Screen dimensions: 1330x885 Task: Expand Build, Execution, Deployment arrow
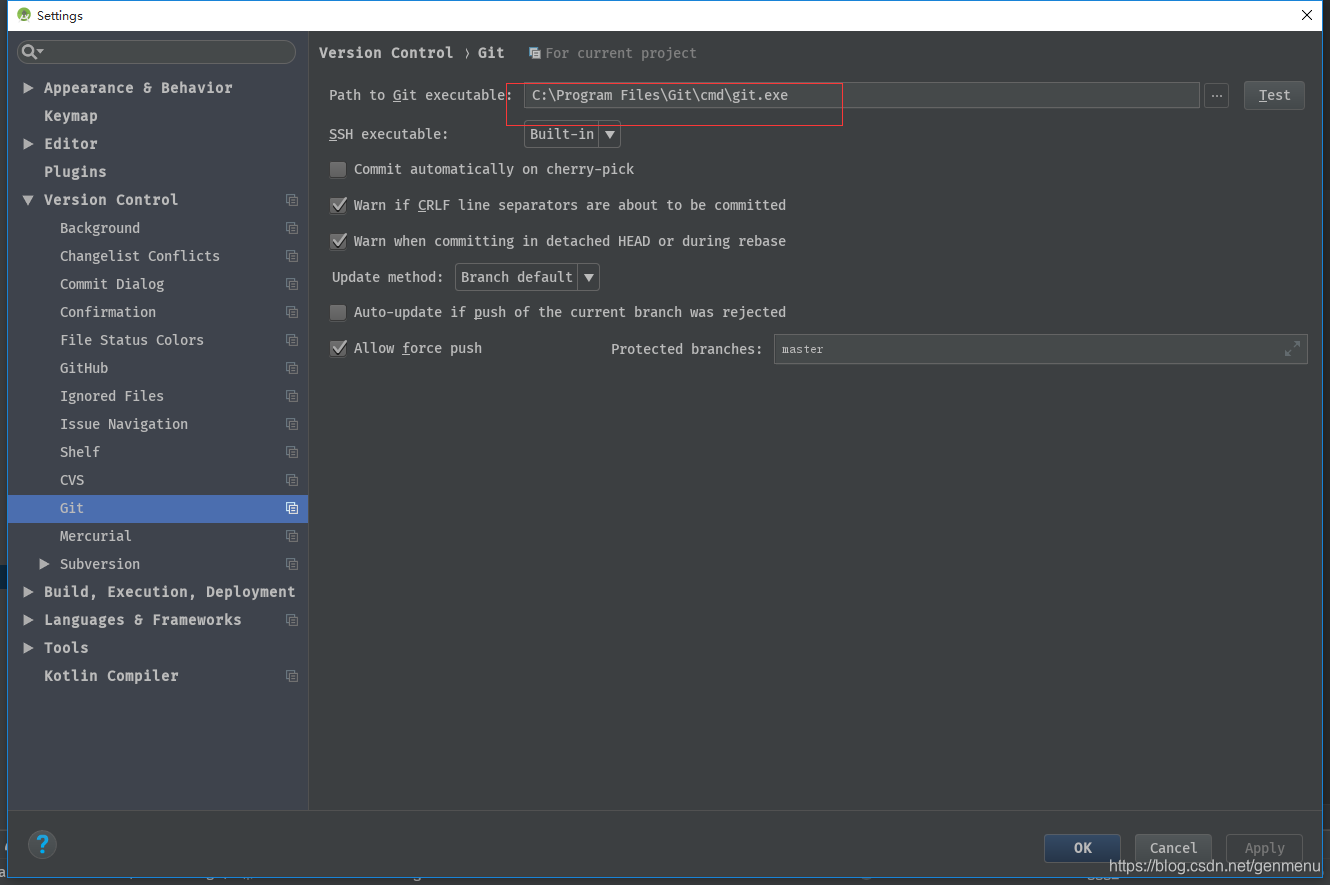coord(28,592)
